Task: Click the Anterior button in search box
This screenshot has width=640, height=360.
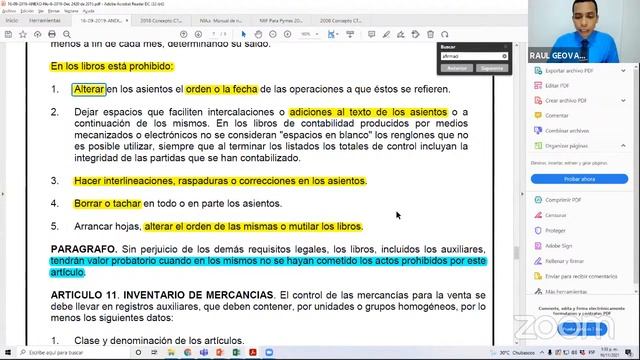Action: coord(457,68)
